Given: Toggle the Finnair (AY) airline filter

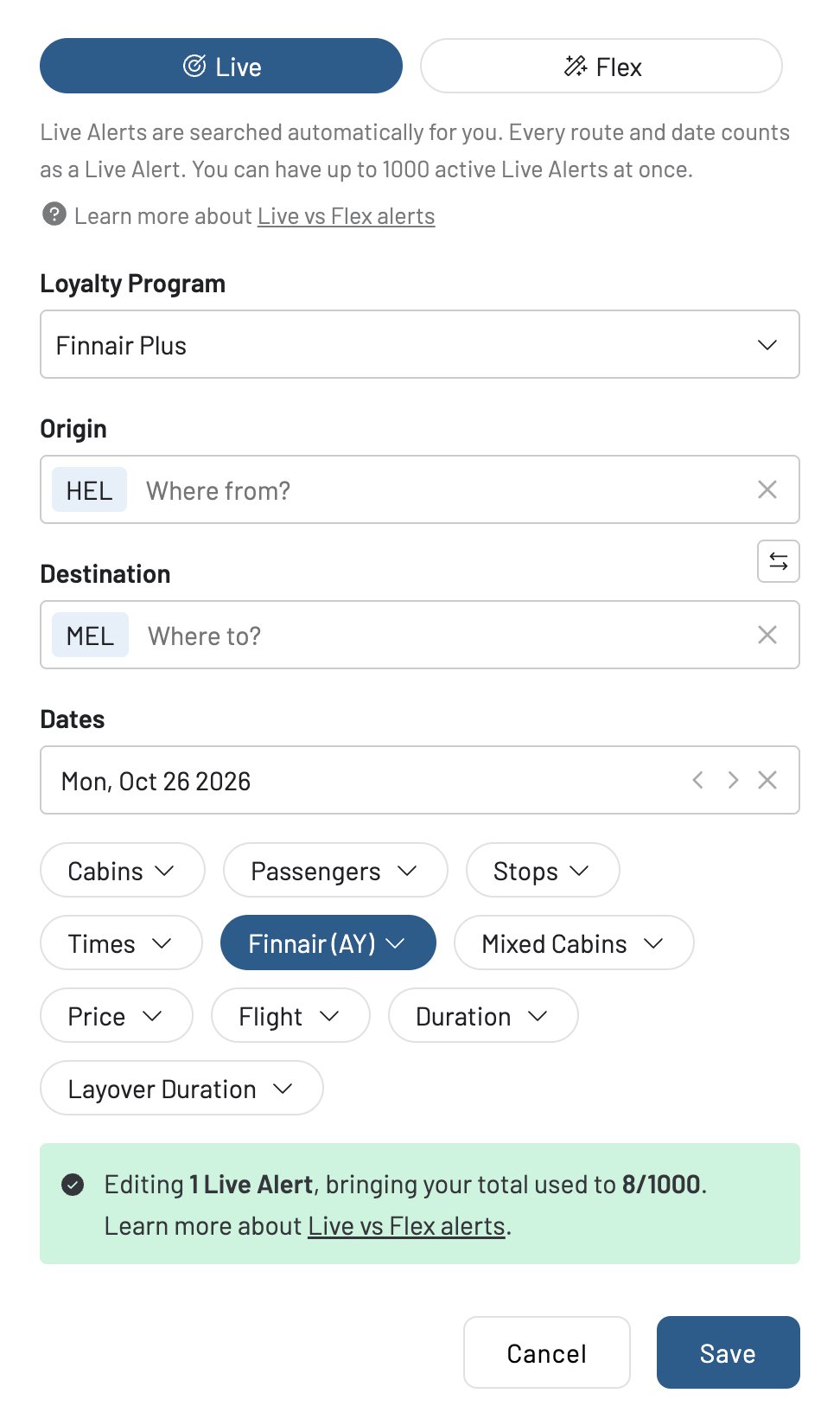Looking at the screenshot, I should click(x=328, y=943).
